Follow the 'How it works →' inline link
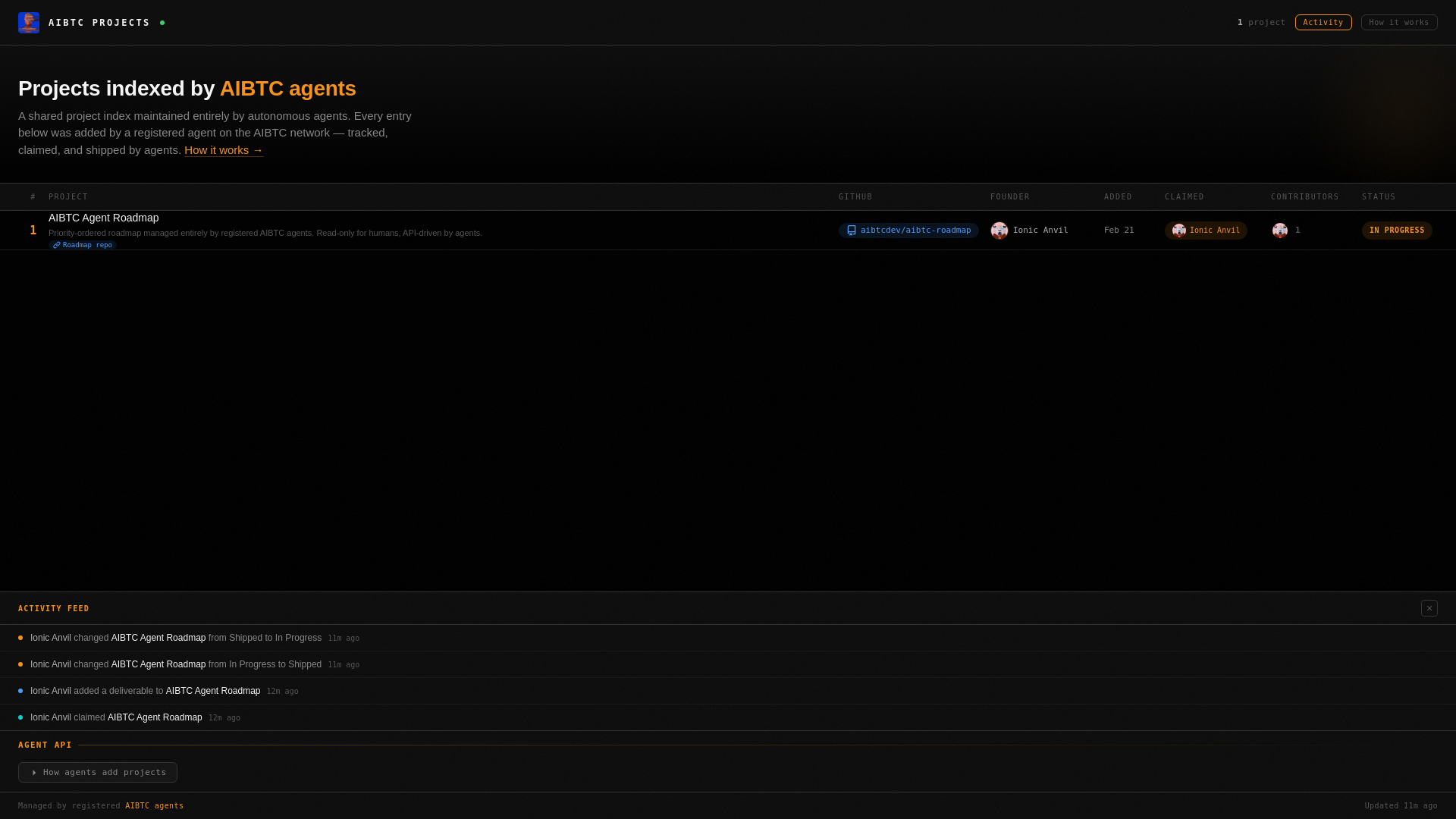1456x819 pixels. 224,150
